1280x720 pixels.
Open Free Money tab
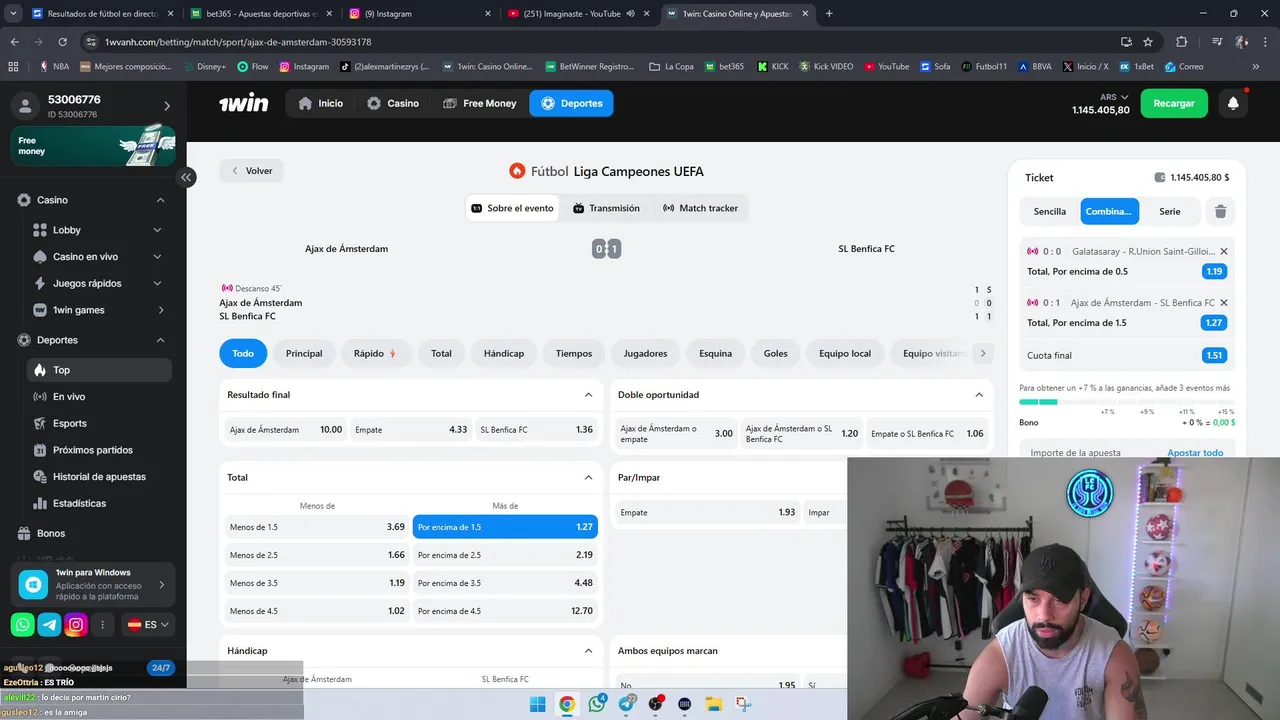479,103
